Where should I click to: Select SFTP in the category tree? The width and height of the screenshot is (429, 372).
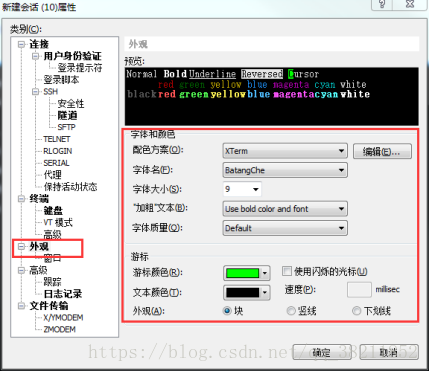(x=66, y=127)
